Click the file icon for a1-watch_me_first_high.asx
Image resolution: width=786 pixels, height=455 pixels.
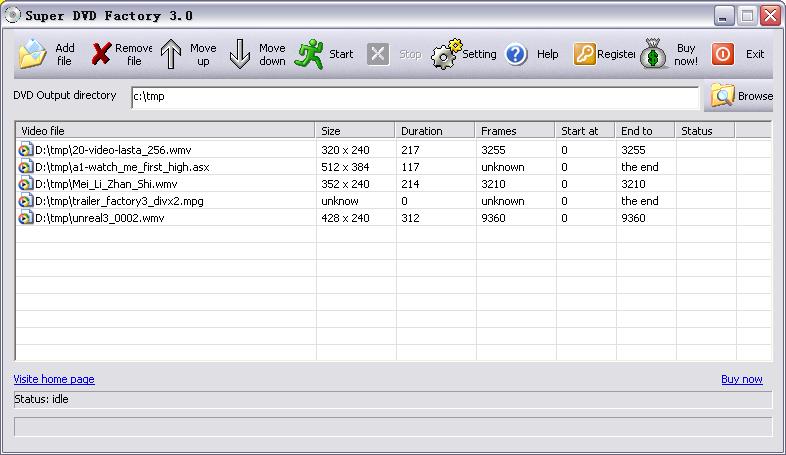point(25,167)
